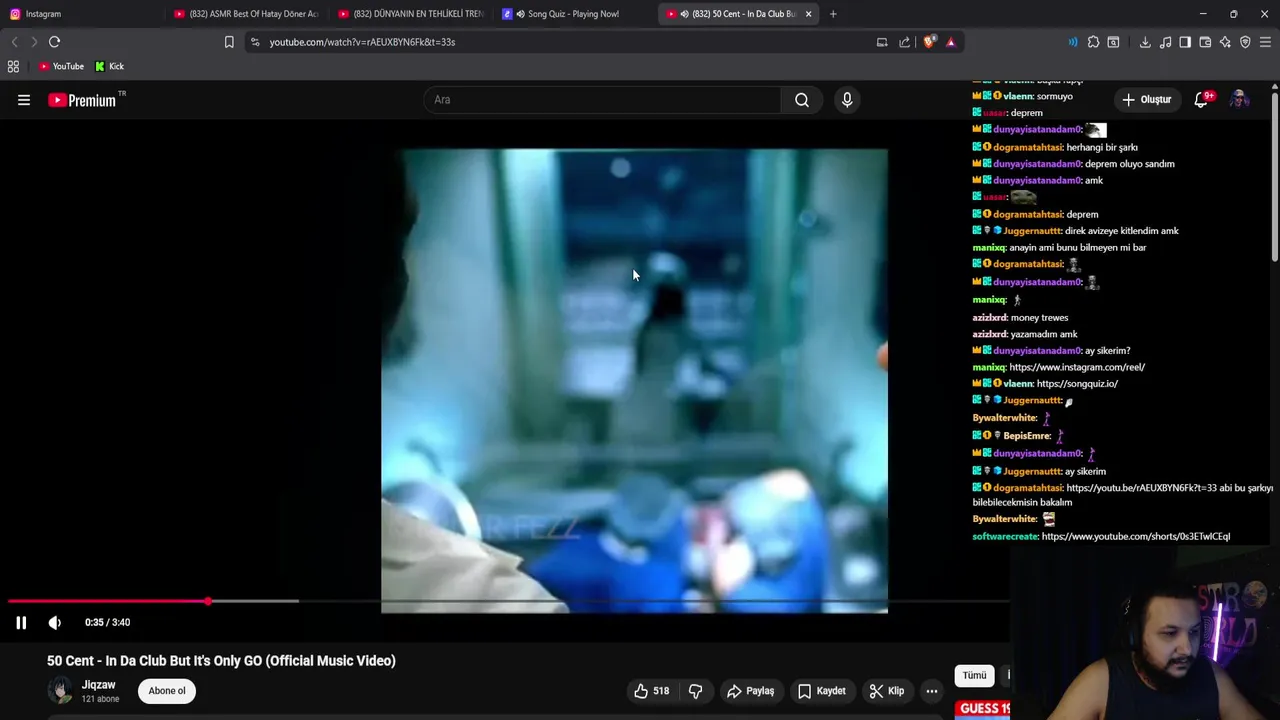Open site settings icon in address bar
This screenshot has width=1280, height=720.
tap(255, 42)
